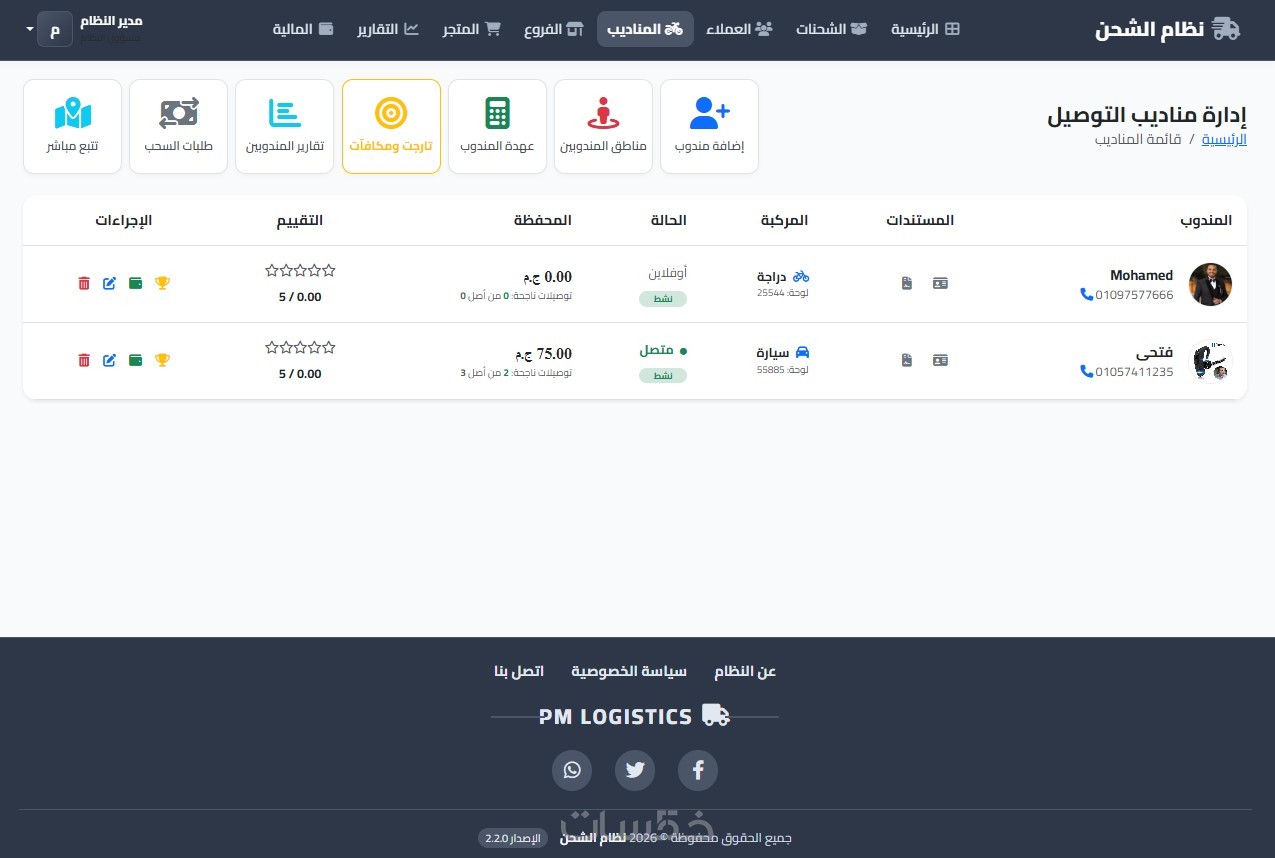This screenshot has height=858, width=1275.
Task: Click the WhatsApp icon in the footer
Action: coord(572,770)
